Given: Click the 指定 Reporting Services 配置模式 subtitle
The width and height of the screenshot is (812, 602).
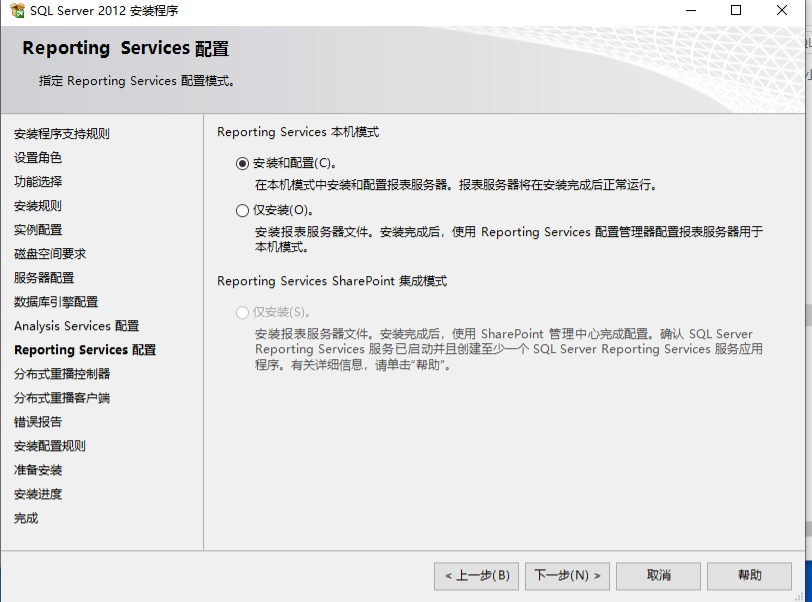Looking at the screenshot, I should [137, 81].
